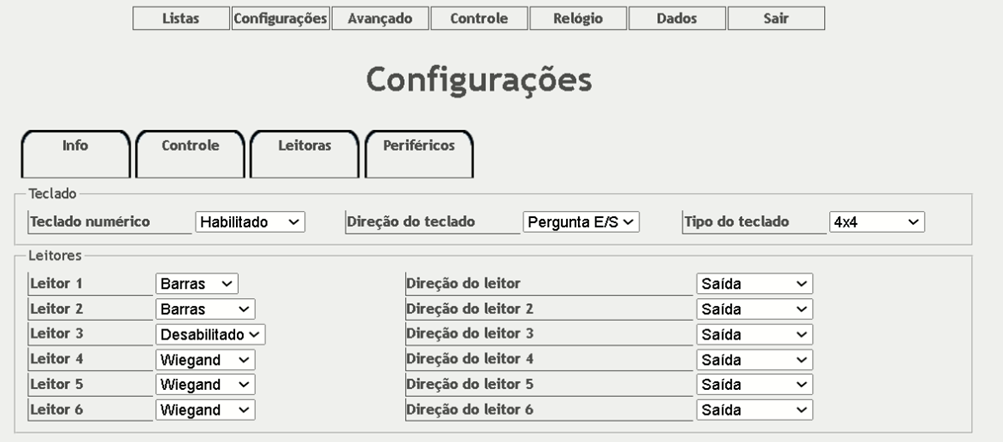The image size is (1003, 442).
Task: Select the Direção do leitor 5 dropdown
Action: 754,385
